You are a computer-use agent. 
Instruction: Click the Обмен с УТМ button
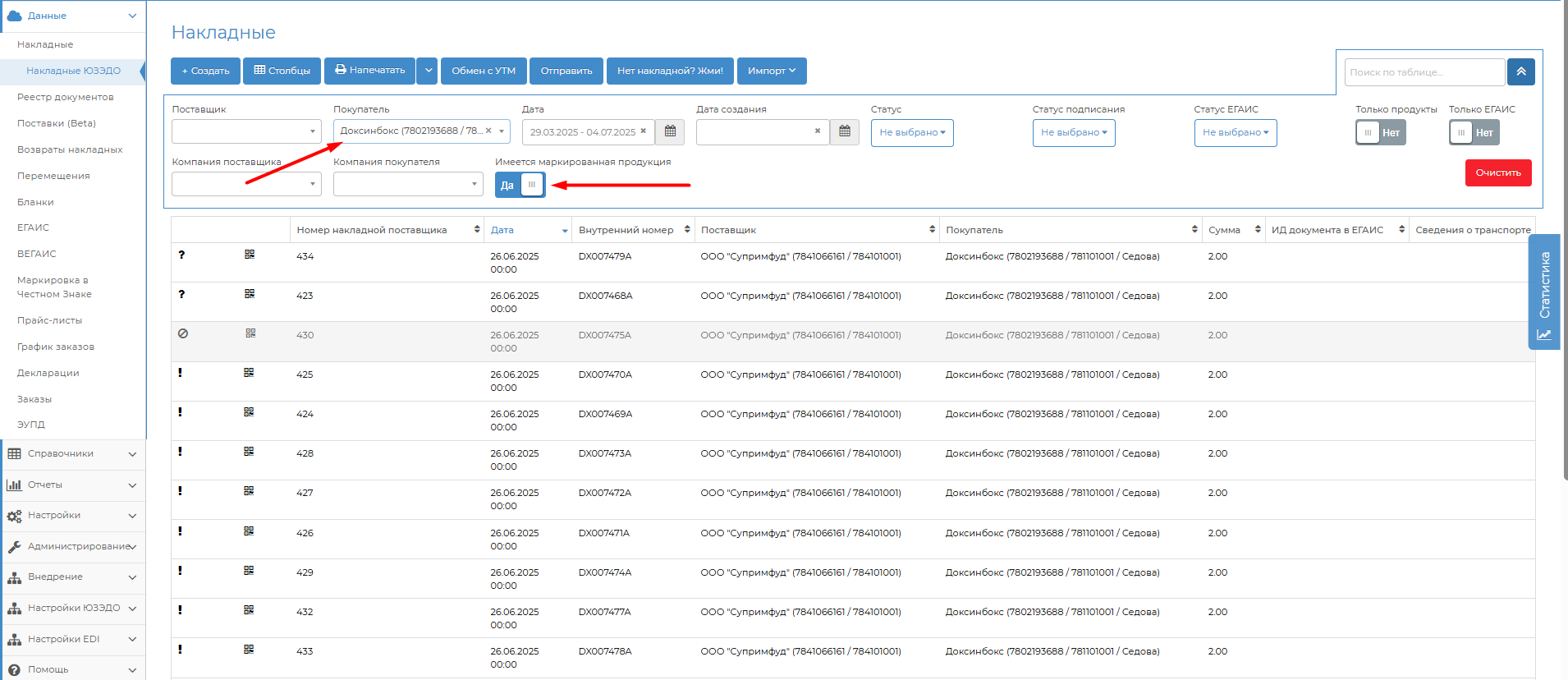(484, 71)
